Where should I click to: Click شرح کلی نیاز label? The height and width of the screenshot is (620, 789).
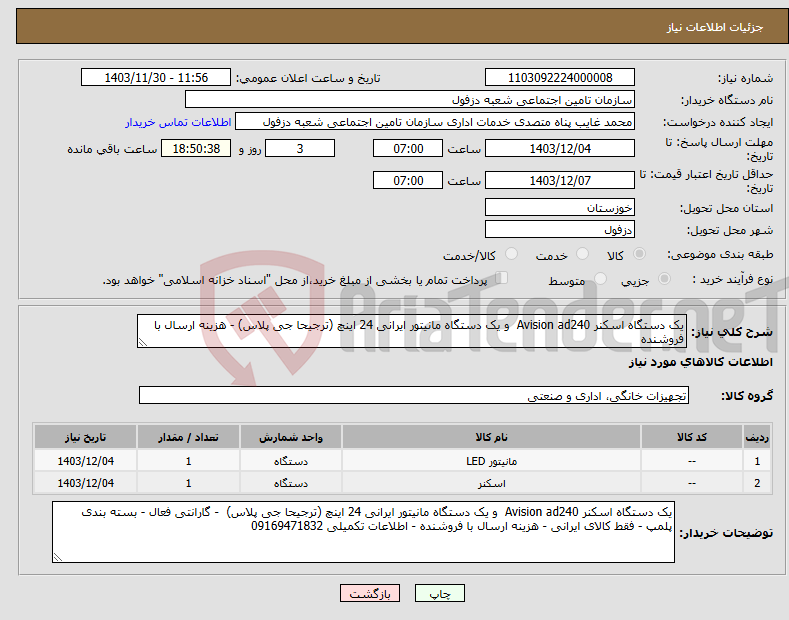tap(732, 332)
